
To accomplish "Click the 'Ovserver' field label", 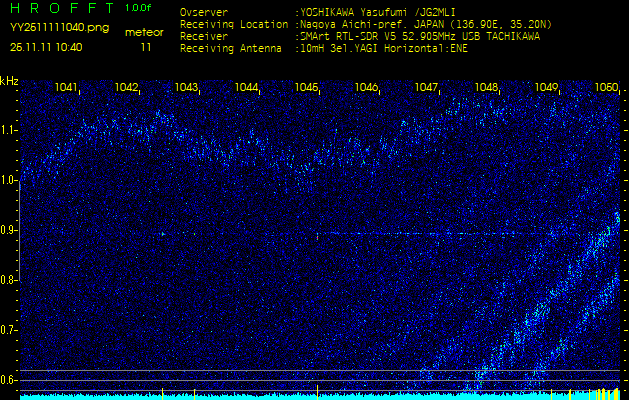I will point(204,12).
